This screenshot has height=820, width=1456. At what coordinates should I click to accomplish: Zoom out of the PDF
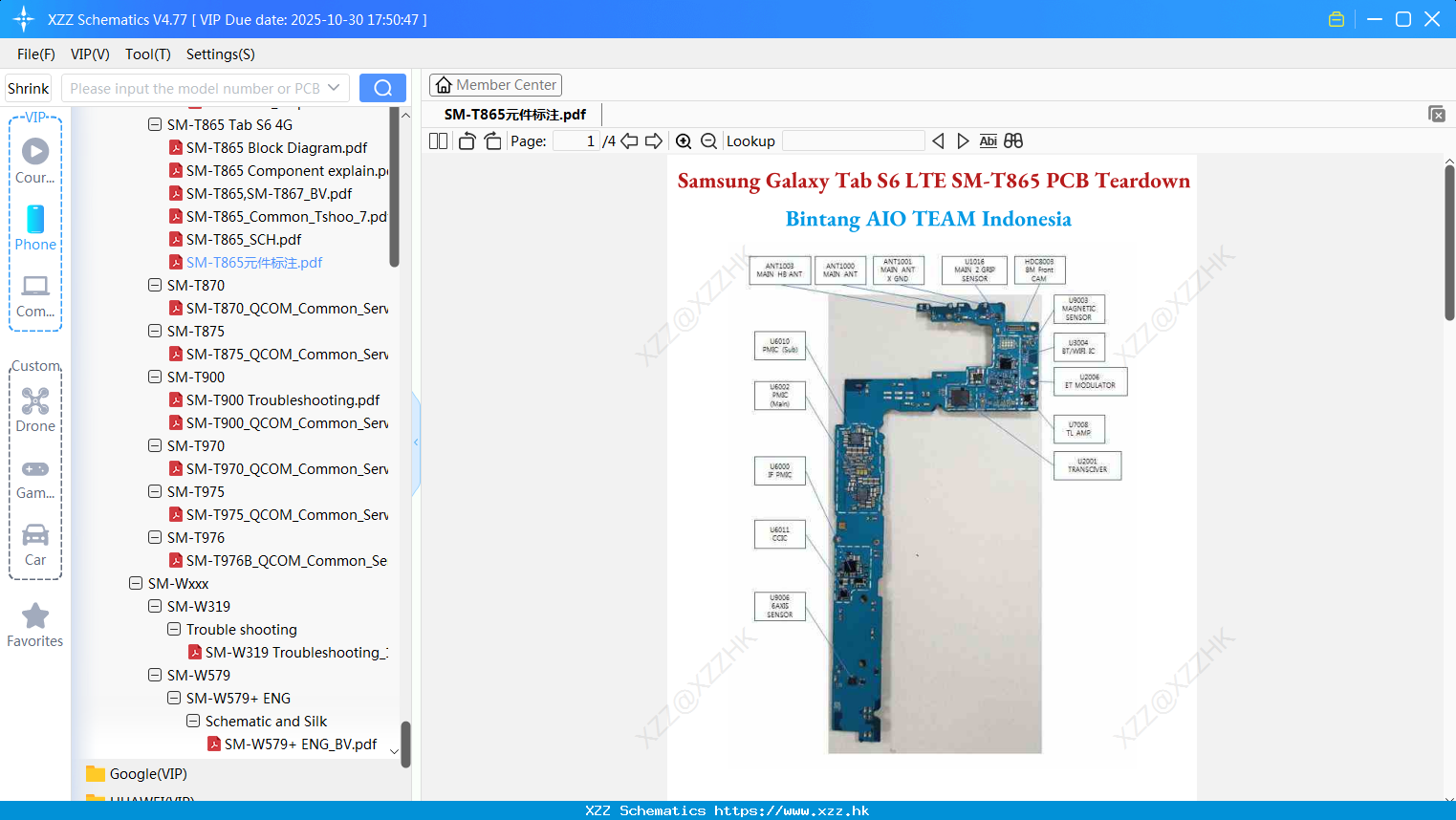pyautogui.click(x=708, y=141)
